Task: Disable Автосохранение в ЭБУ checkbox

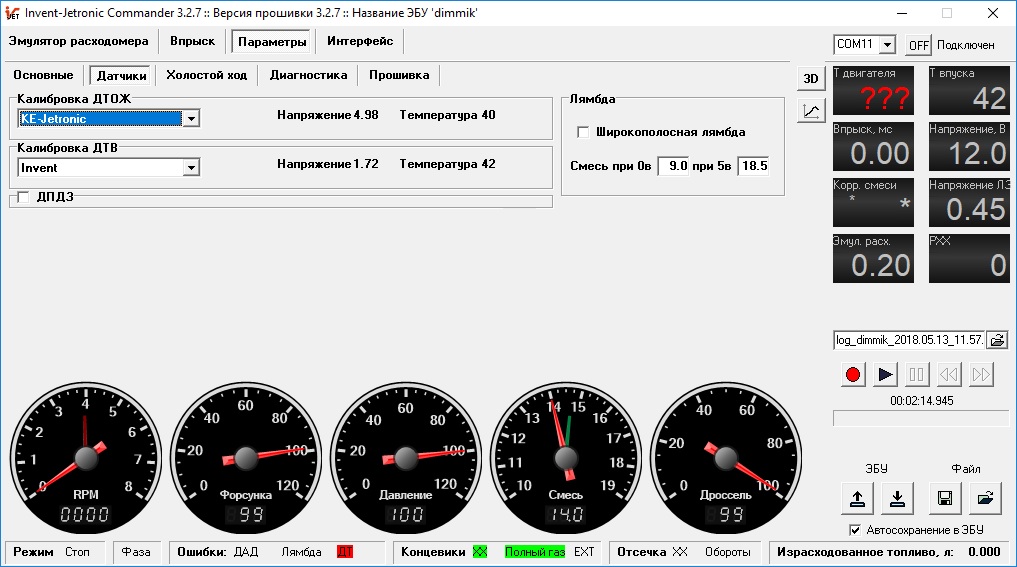Action: (x=855, y=530)
